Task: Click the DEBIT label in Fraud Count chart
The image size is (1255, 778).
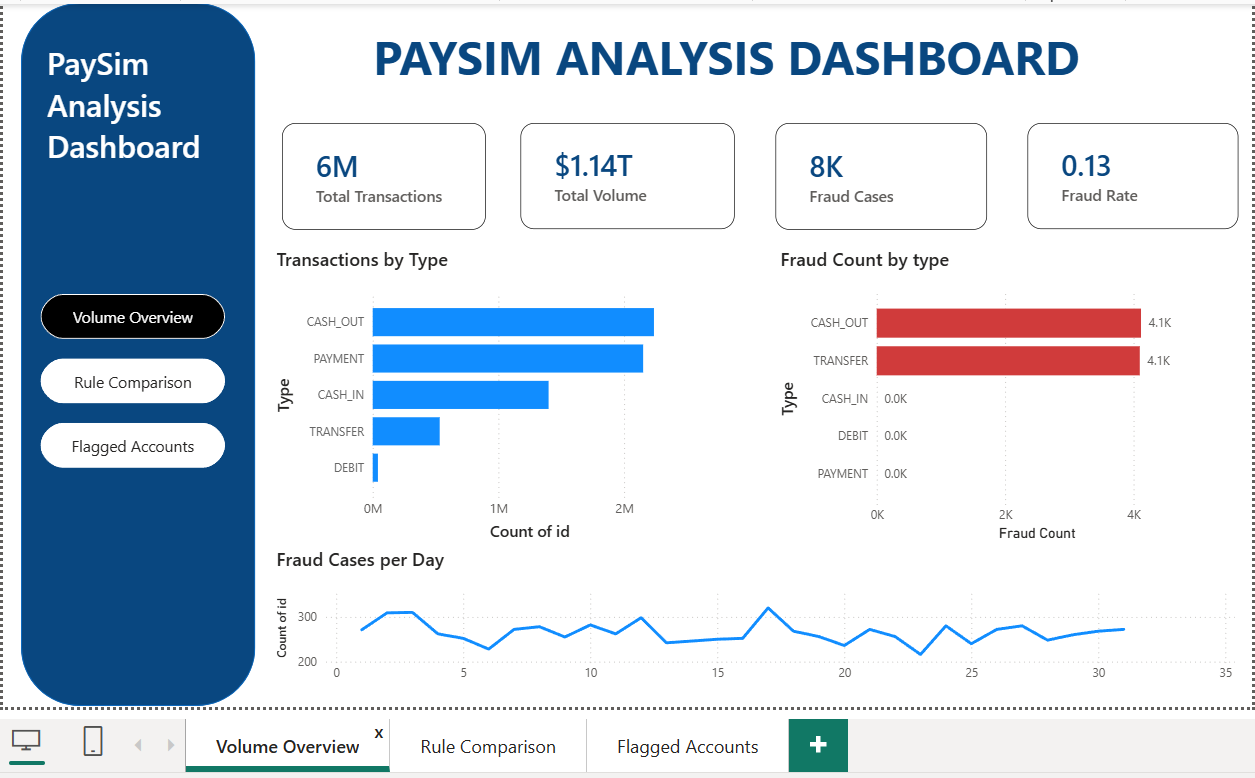Action: 853,436
